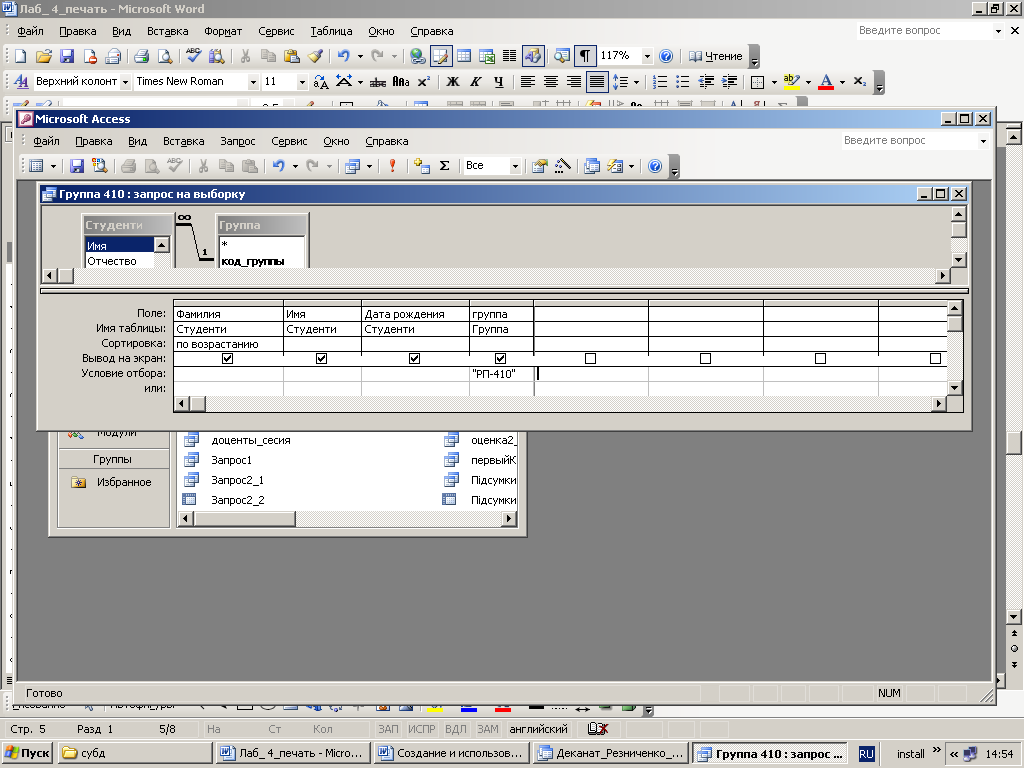Open the Word style dropdown Верхний колонт

pyautogui.click(x=125, y=82)
